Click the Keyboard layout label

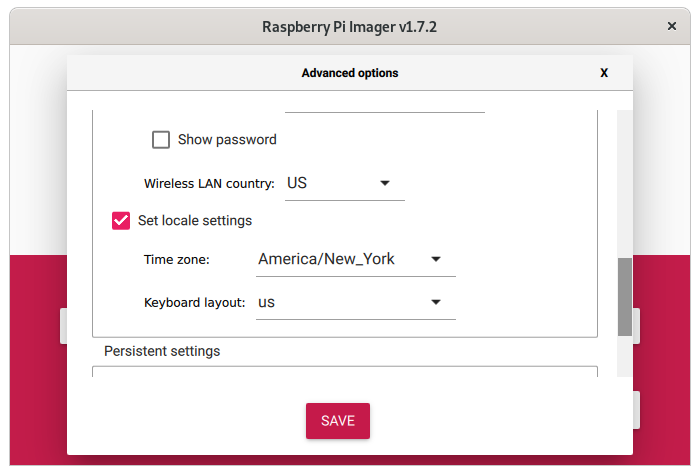click(195, 303)
